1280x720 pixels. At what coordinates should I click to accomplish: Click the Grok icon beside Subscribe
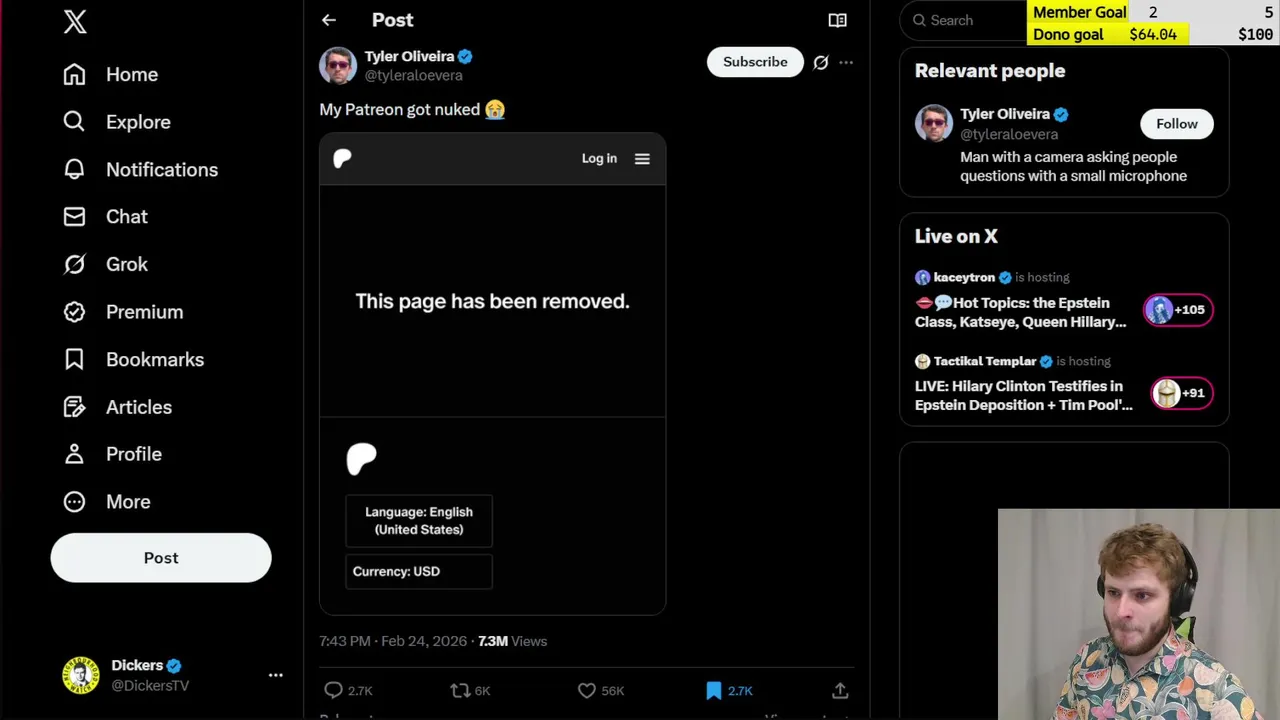pyautogui.click(x=821, y=62)
